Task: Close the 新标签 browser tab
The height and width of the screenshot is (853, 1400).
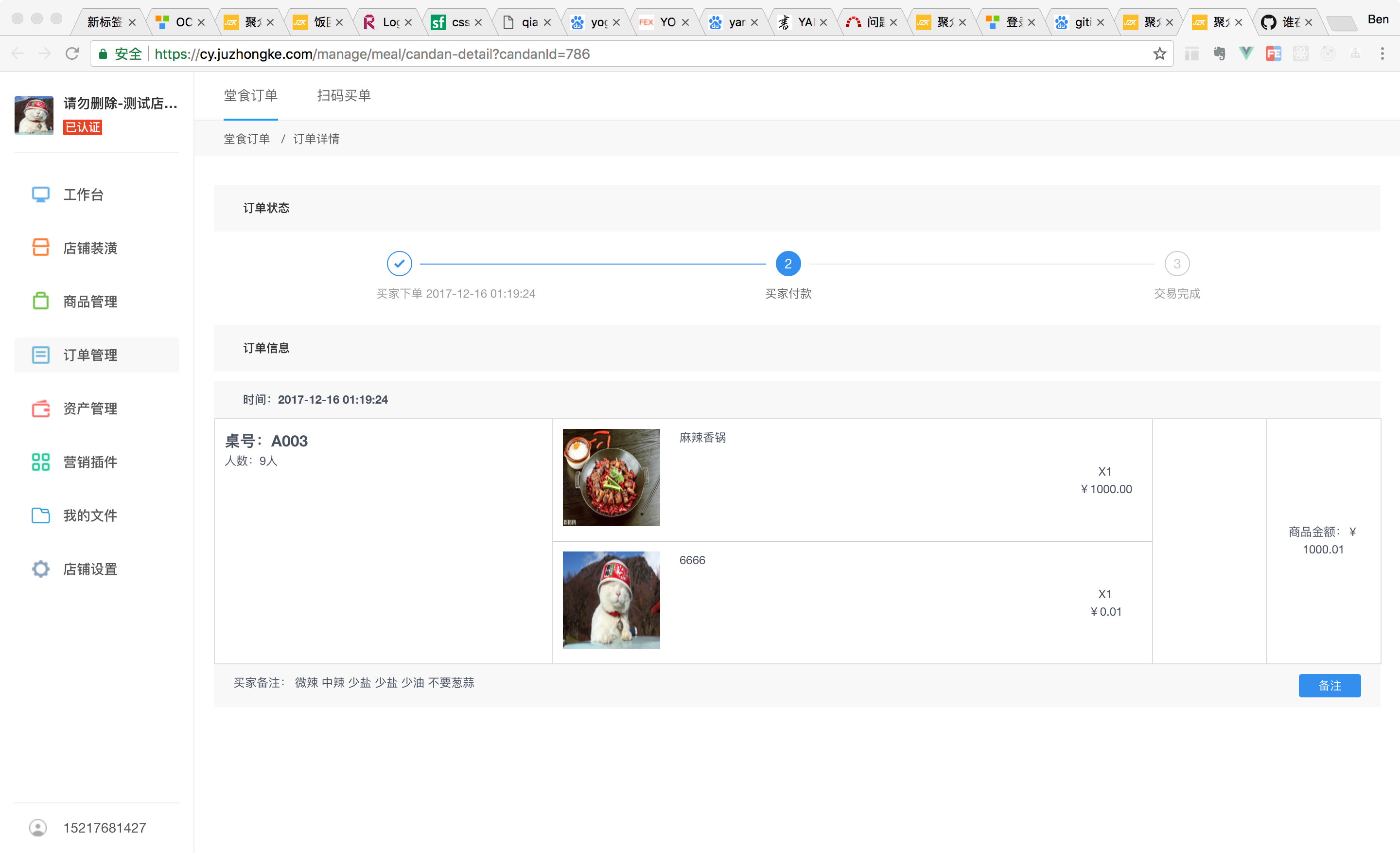Action: click(132, 22)
